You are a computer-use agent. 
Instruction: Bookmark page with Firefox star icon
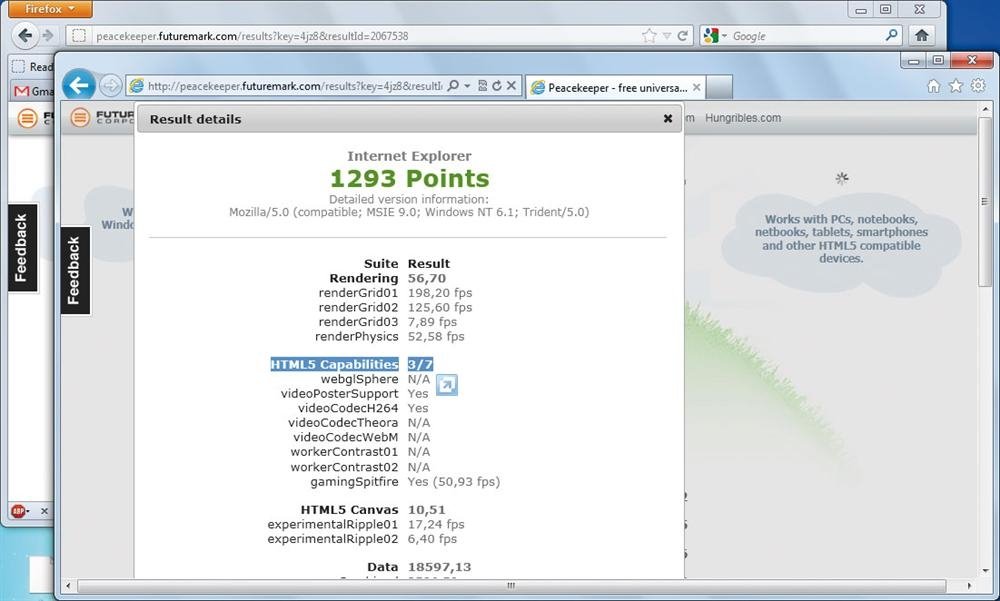[649, 36]
